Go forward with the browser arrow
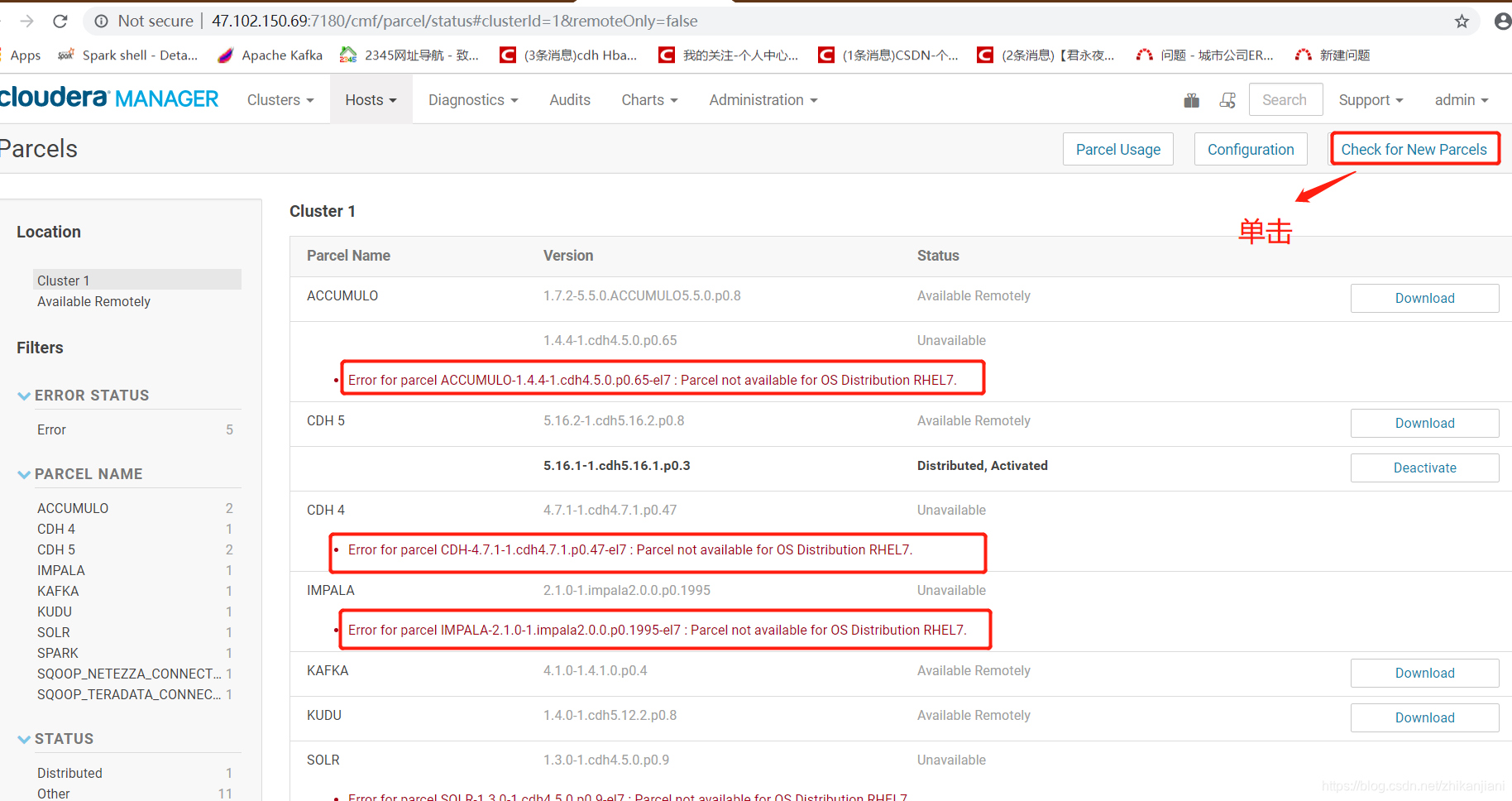 tap(26, 21)
